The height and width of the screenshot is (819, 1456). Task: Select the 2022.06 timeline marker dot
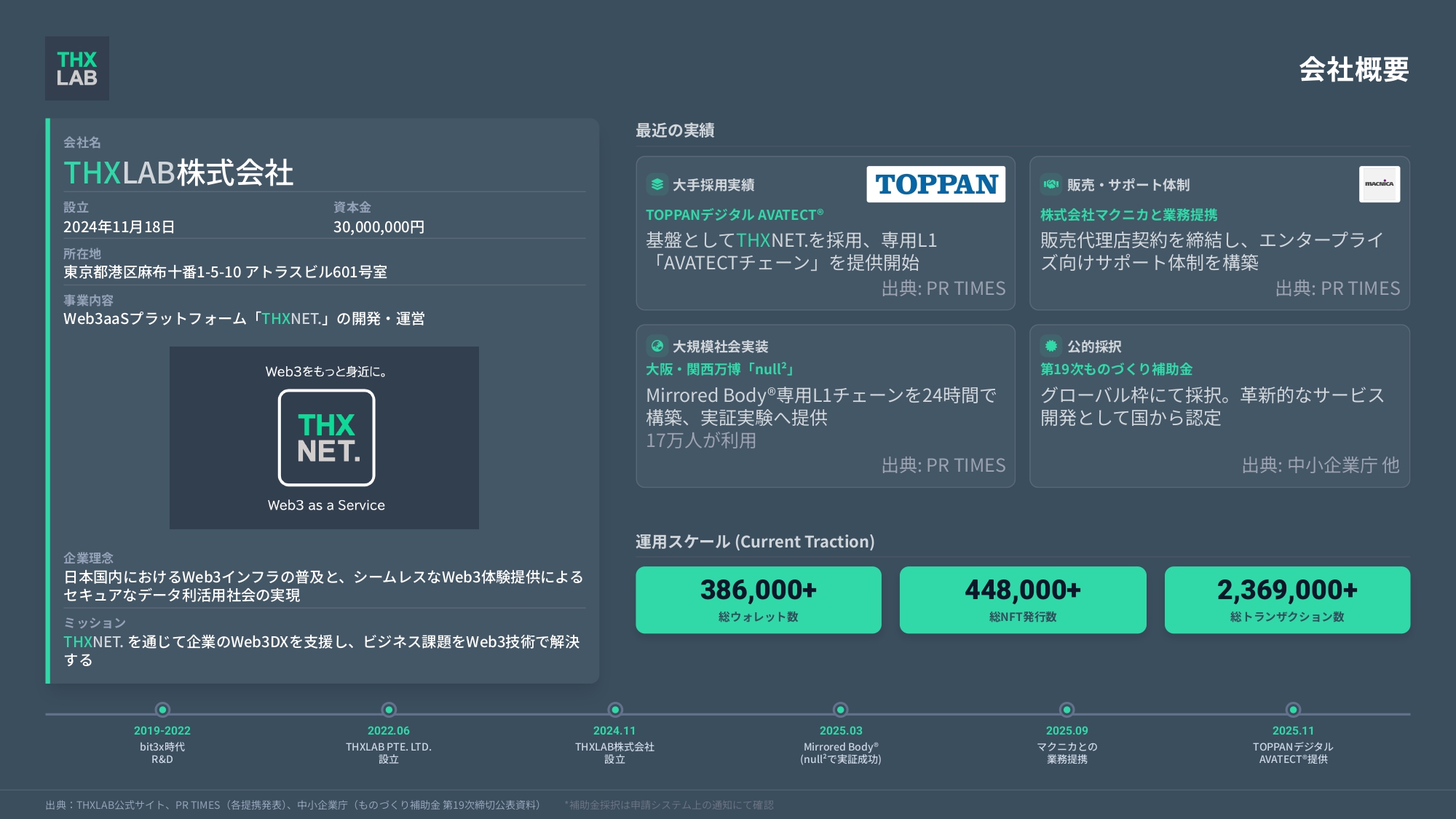389,709
